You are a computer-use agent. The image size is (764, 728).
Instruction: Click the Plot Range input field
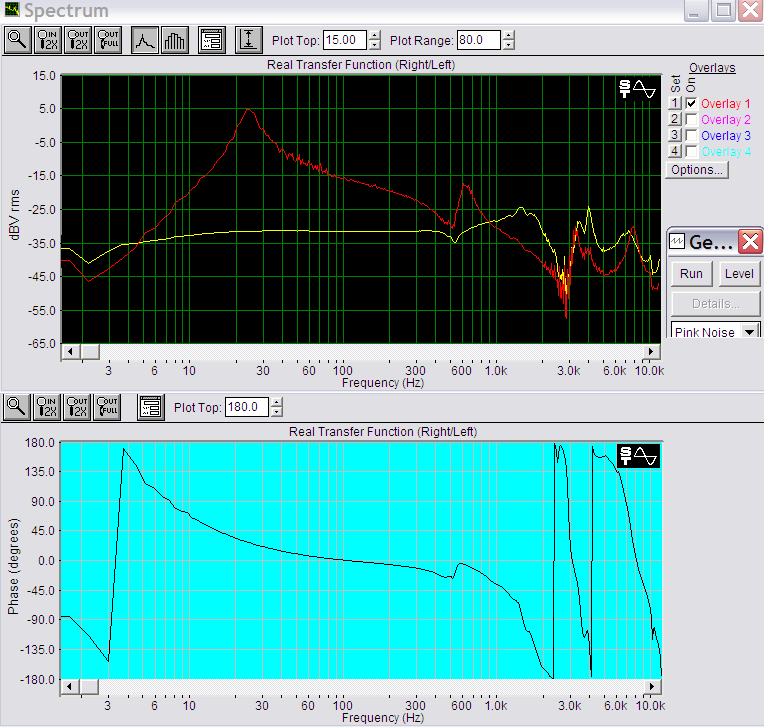tap(478, 40)
